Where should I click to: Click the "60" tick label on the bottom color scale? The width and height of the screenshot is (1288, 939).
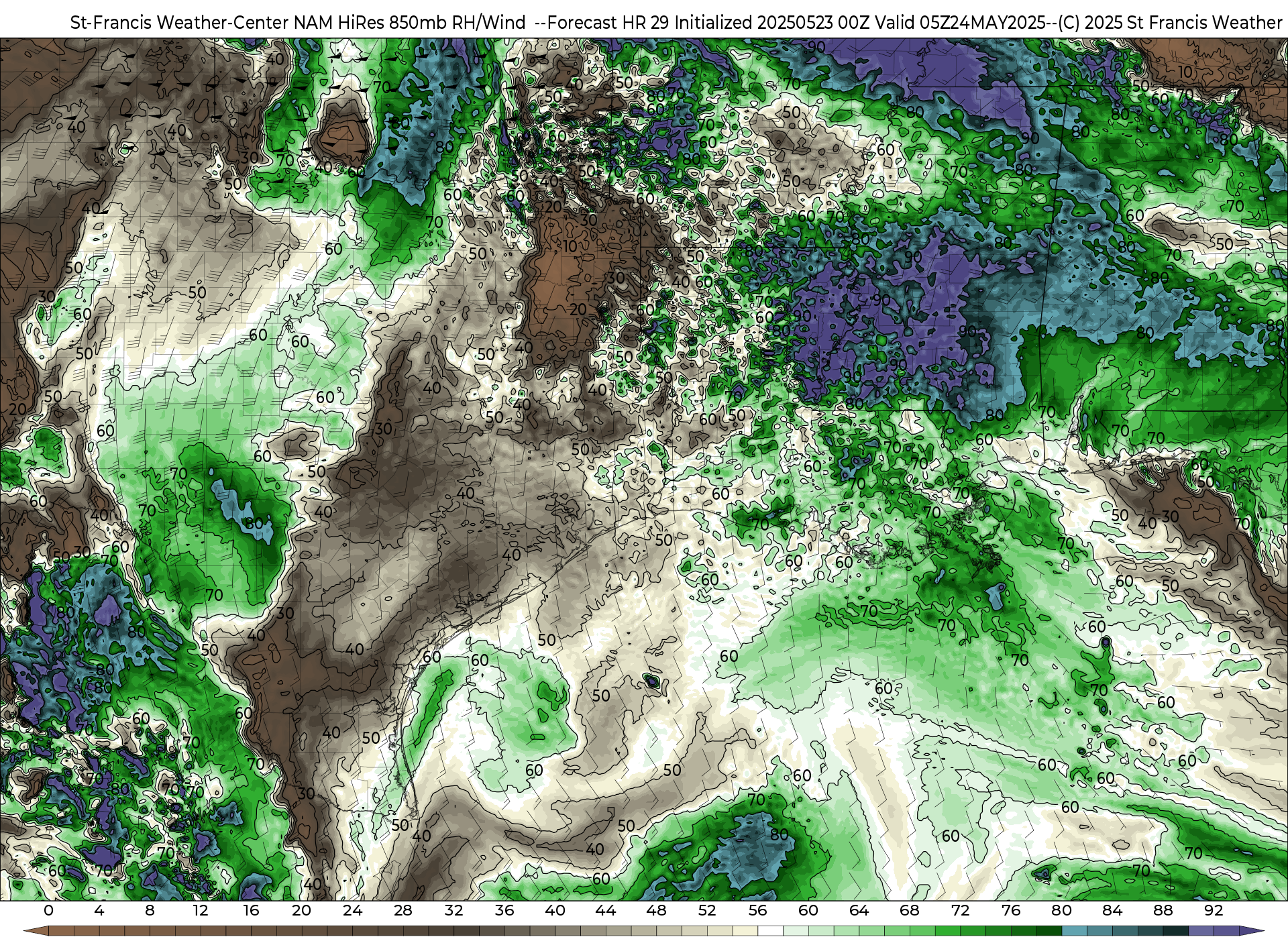[x=808, y=910]
